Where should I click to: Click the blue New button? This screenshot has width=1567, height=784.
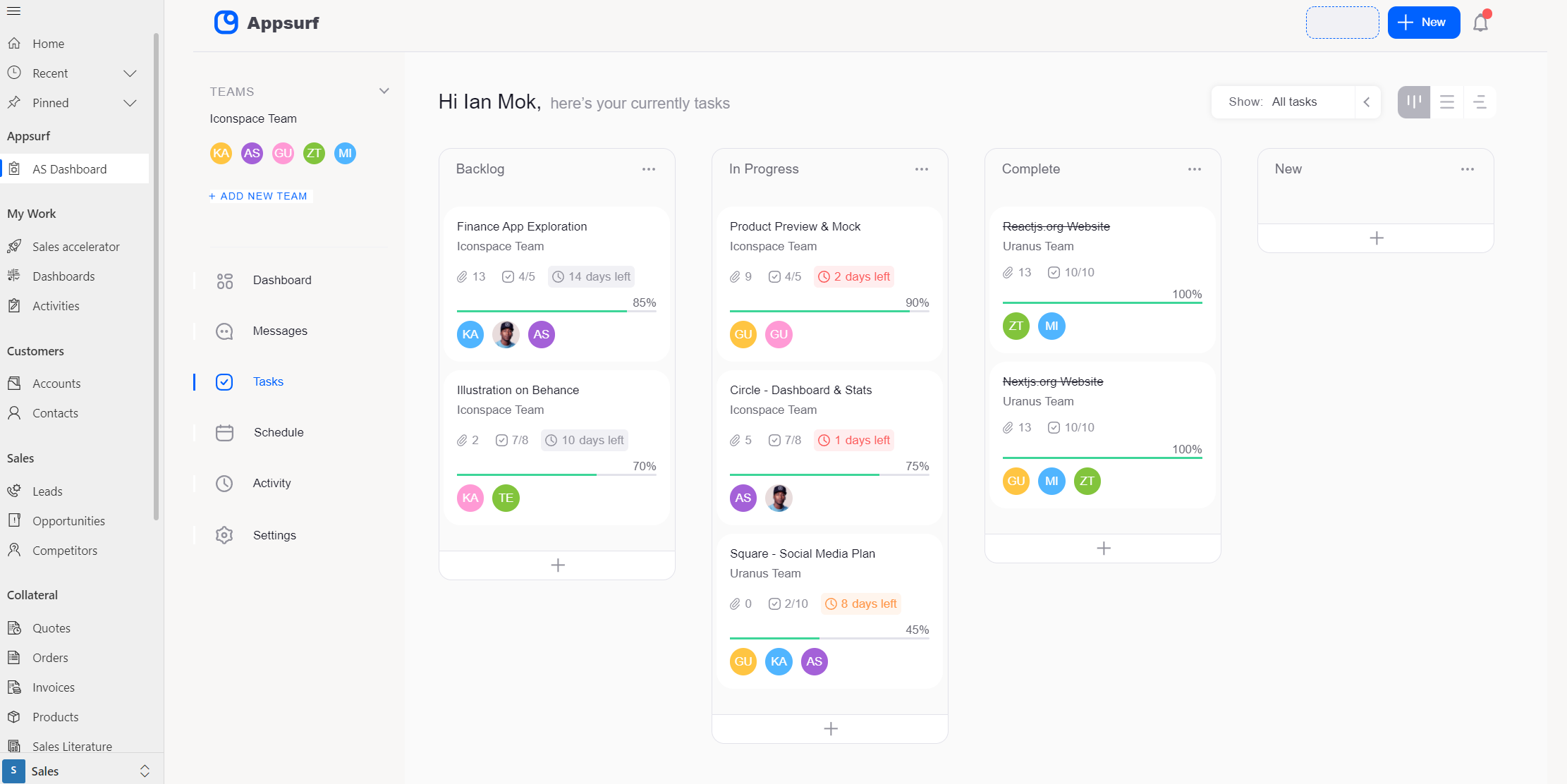[x=1421, y=22]
